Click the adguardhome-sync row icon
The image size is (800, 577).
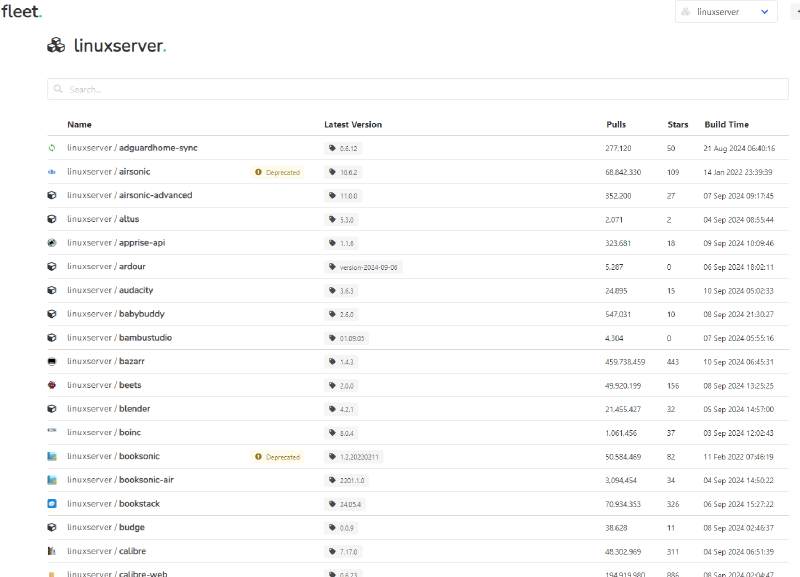click(x=52, y=148)
